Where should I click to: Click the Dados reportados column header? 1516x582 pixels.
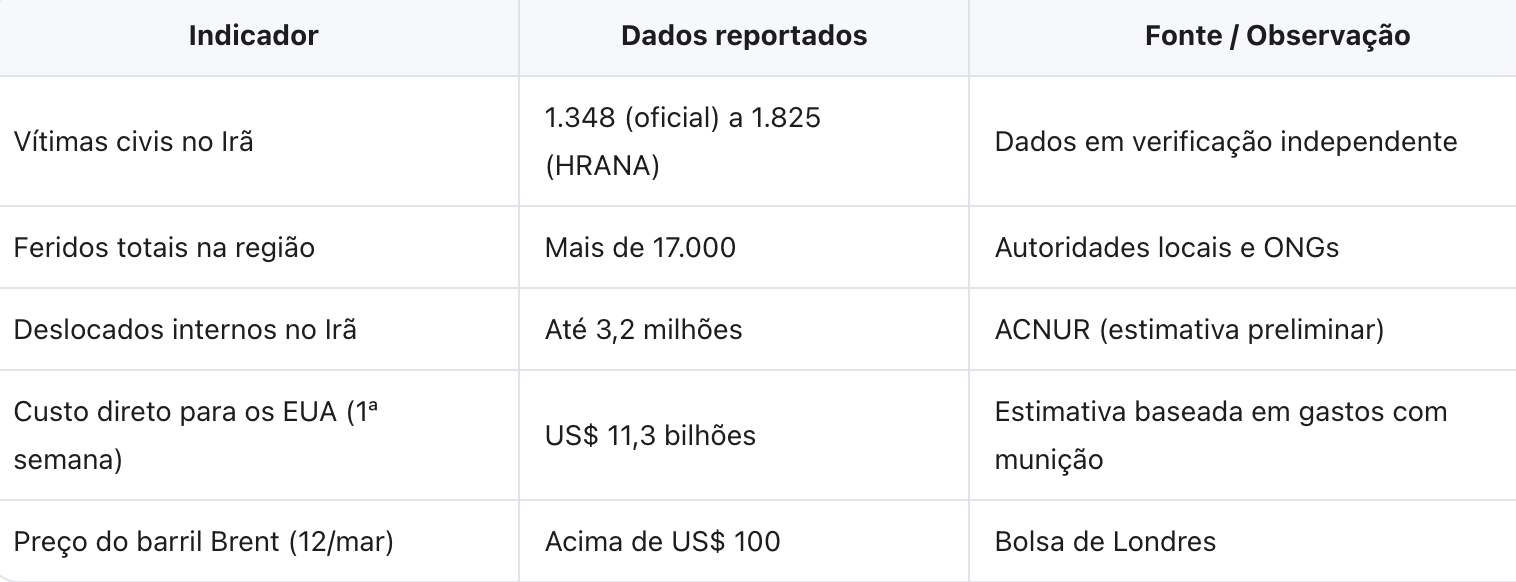[744, 36]
